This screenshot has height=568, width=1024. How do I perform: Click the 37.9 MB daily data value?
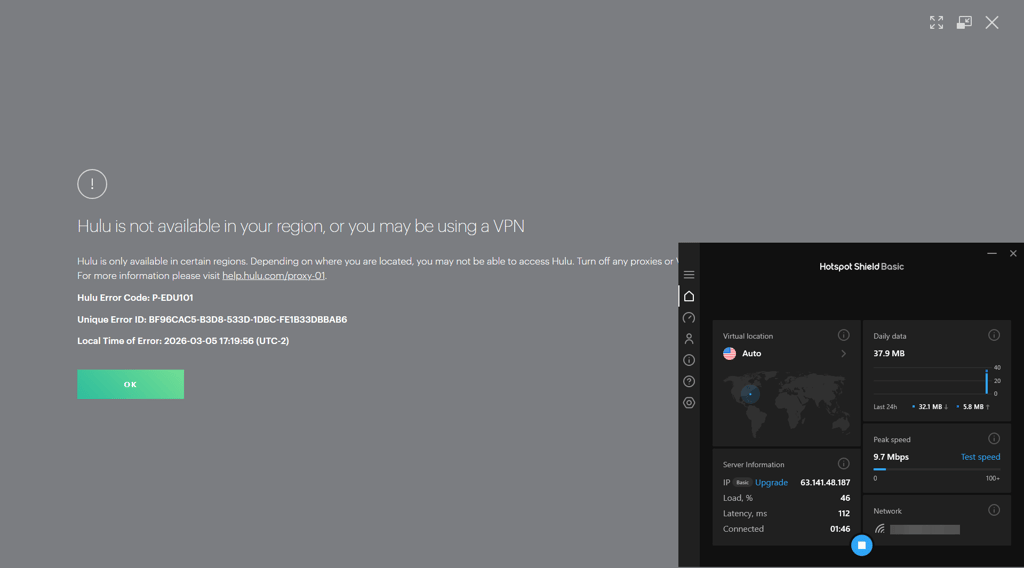coord(889,353)
